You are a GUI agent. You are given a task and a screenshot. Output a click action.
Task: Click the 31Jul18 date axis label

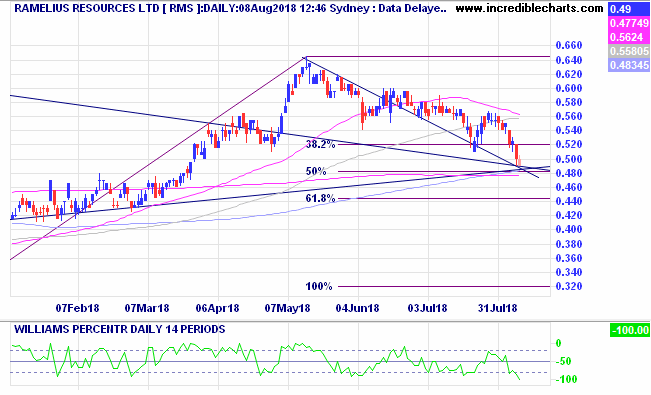[497, 308]
